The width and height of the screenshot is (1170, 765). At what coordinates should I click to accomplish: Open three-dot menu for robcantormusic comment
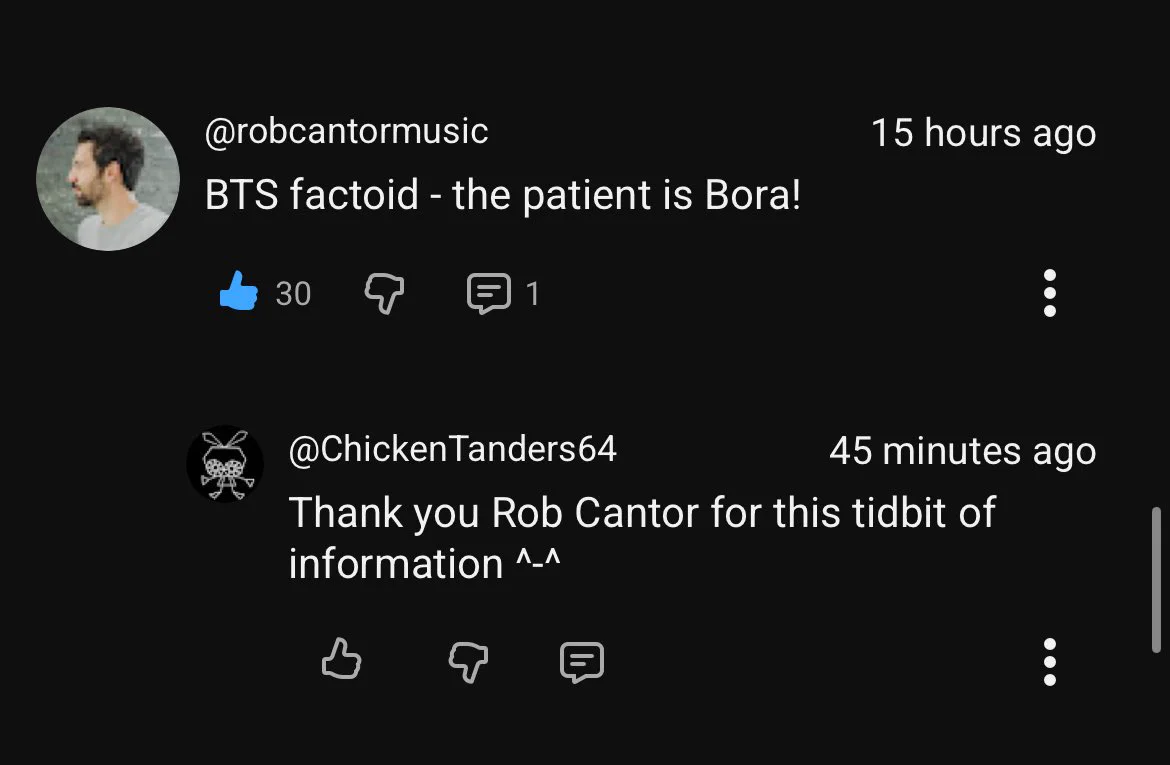point(1049,293)
